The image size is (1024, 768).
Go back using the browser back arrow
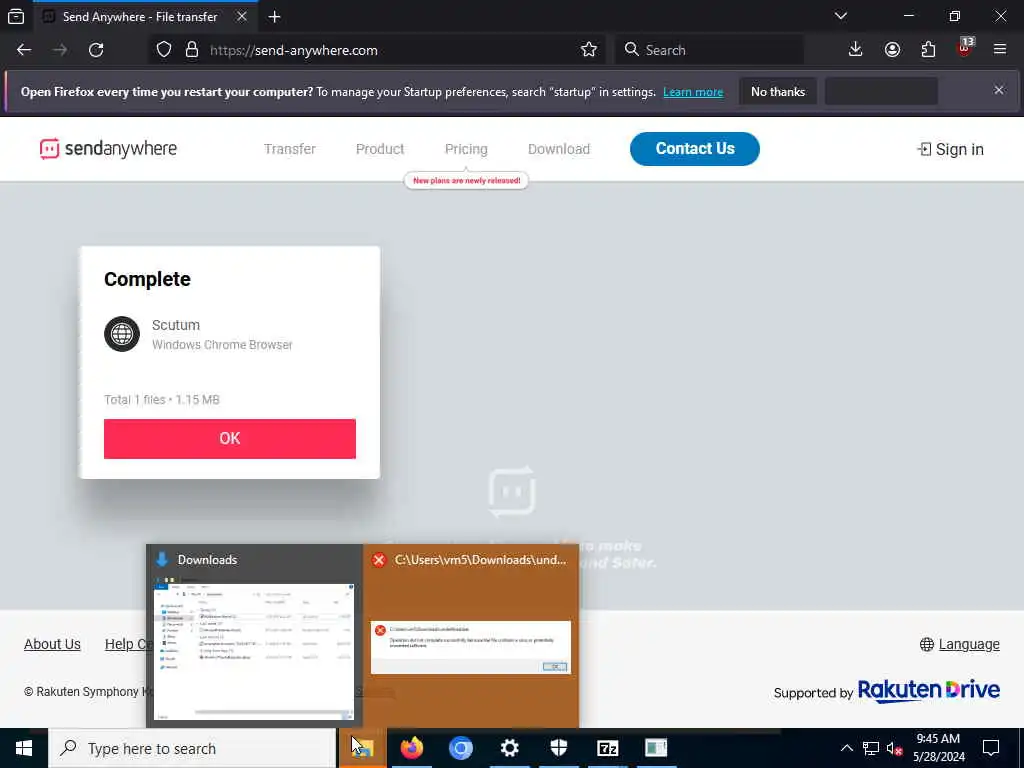coord(24,50)
